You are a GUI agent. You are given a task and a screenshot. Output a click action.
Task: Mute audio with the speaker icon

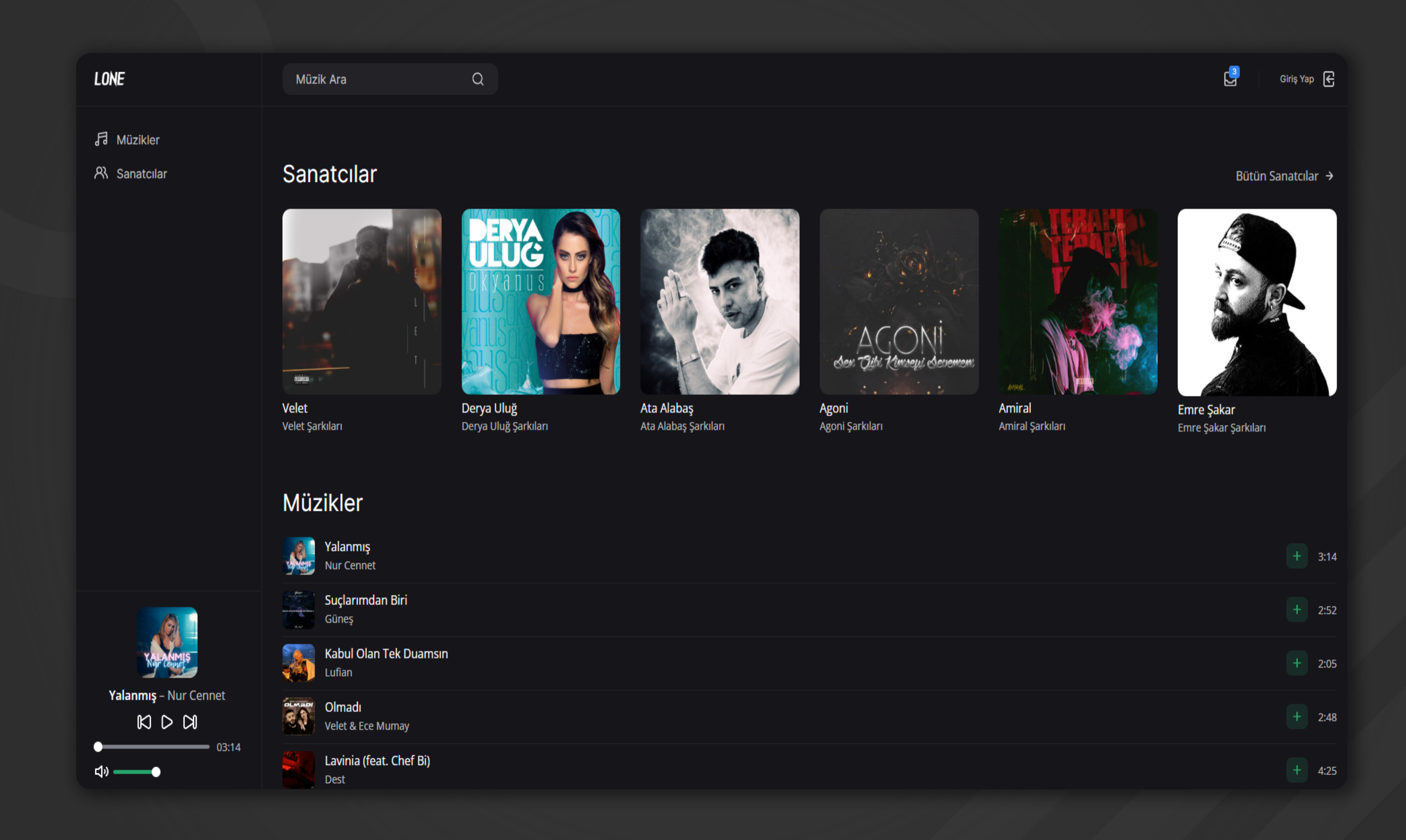pos(101,771)
